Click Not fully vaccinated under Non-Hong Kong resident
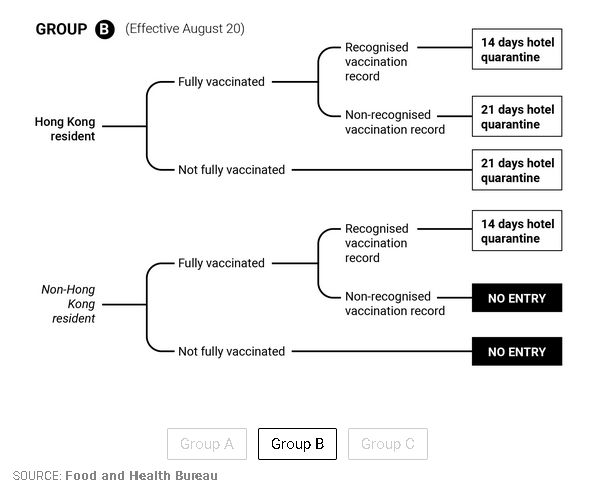The width and height of the screenshot is (589, 487). (x=231, y=351)
